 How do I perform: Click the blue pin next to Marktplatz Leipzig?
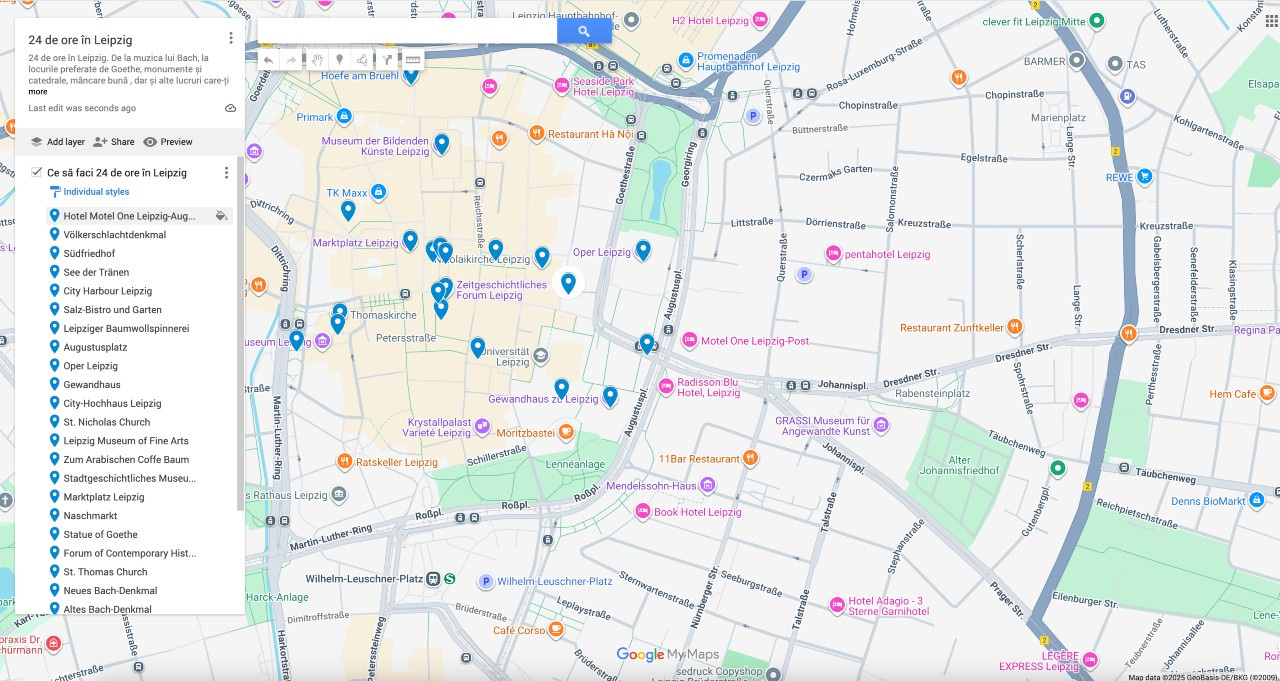(410, 241)
